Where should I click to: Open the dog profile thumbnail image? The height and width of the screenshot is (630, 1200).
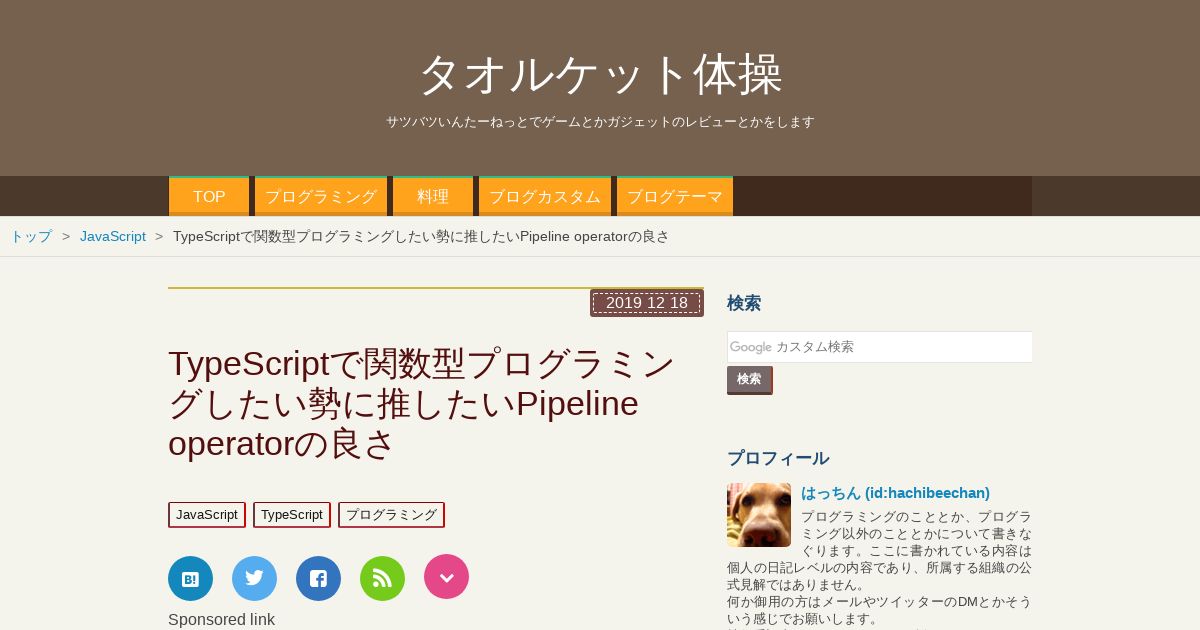pyautogui.click(x=759, y=515)
